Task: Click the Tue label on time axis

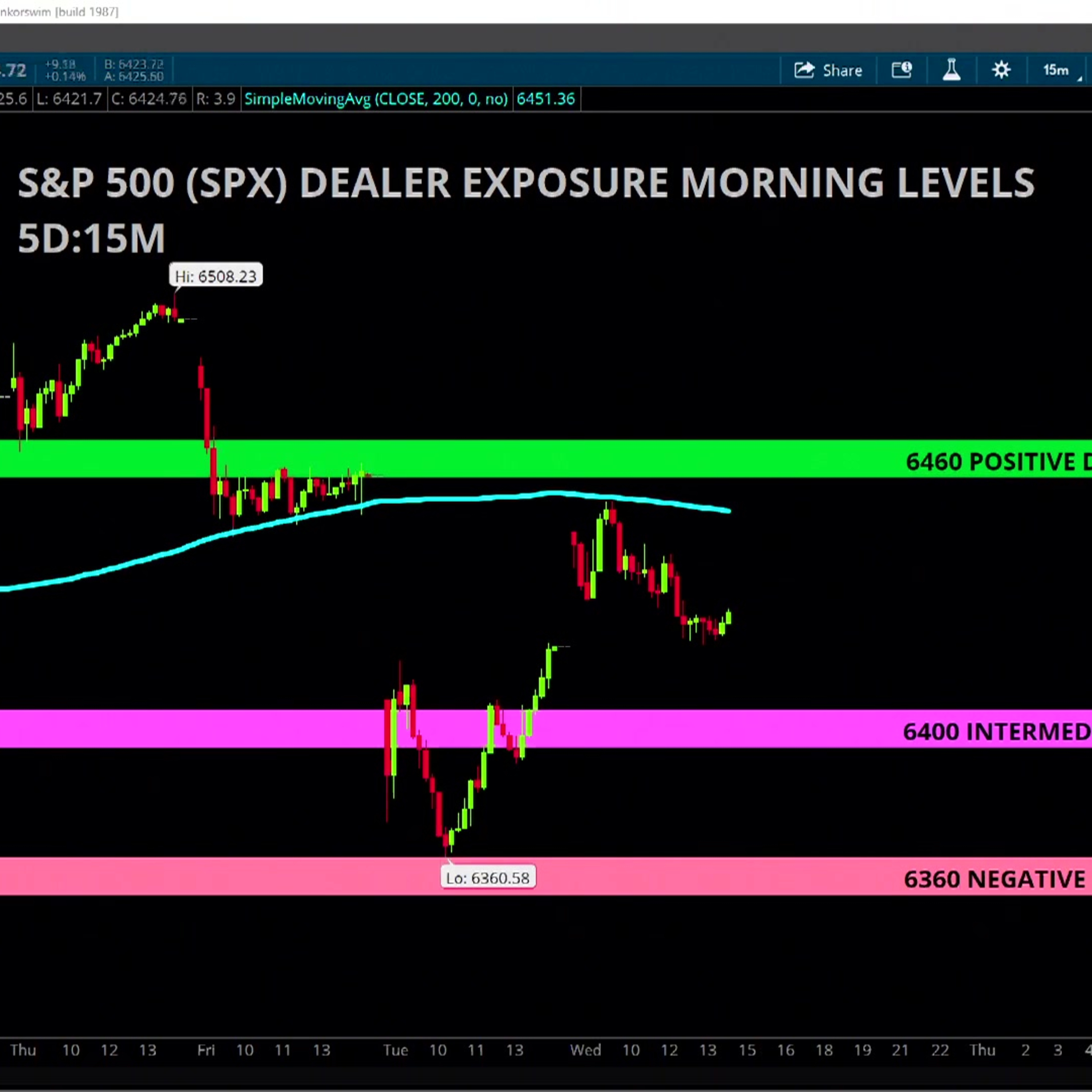Action: tap(395, 1050)
